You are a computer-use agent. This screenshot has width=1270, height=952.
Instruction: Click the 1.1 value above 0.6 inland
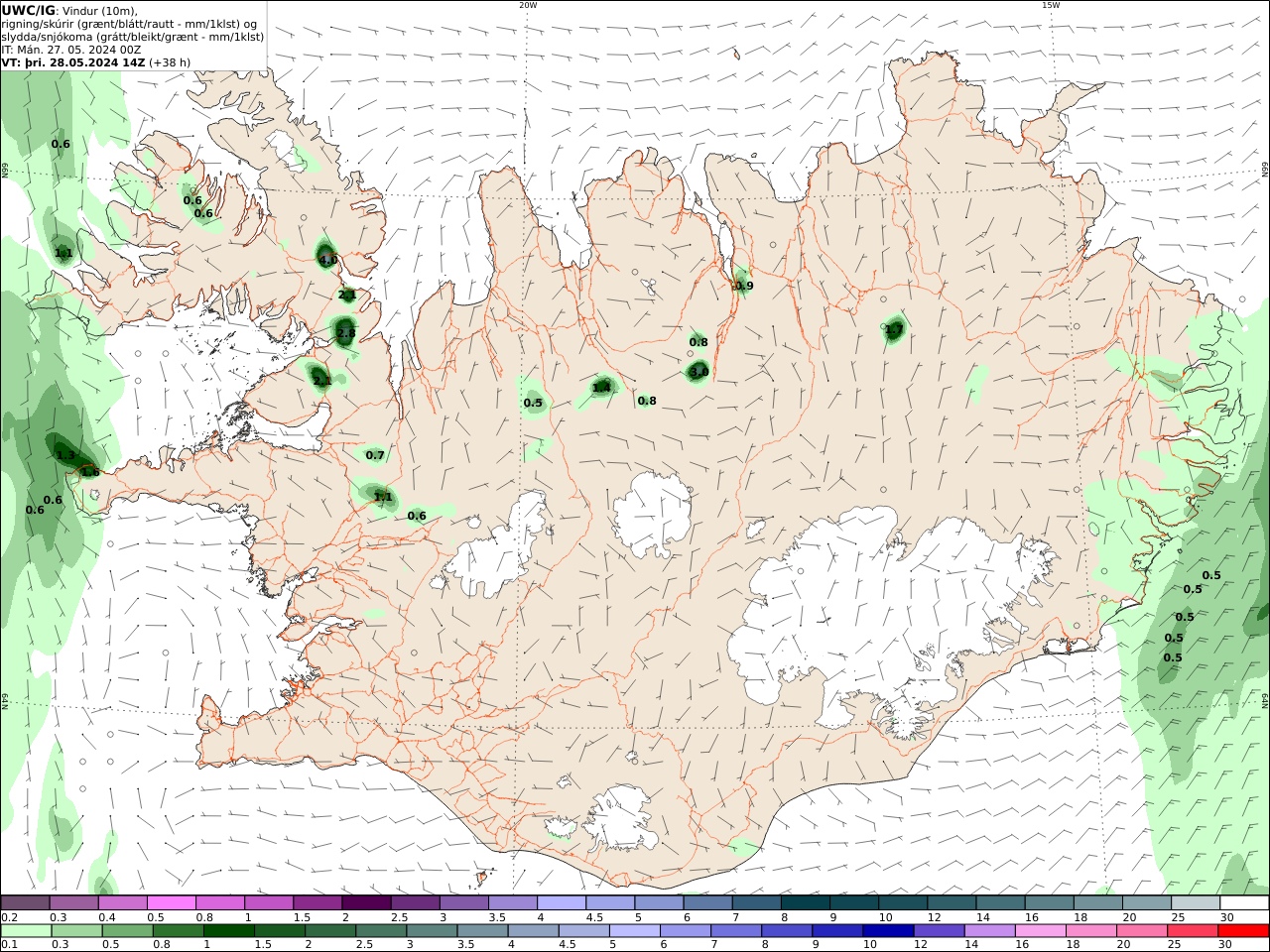coord(383,498)
